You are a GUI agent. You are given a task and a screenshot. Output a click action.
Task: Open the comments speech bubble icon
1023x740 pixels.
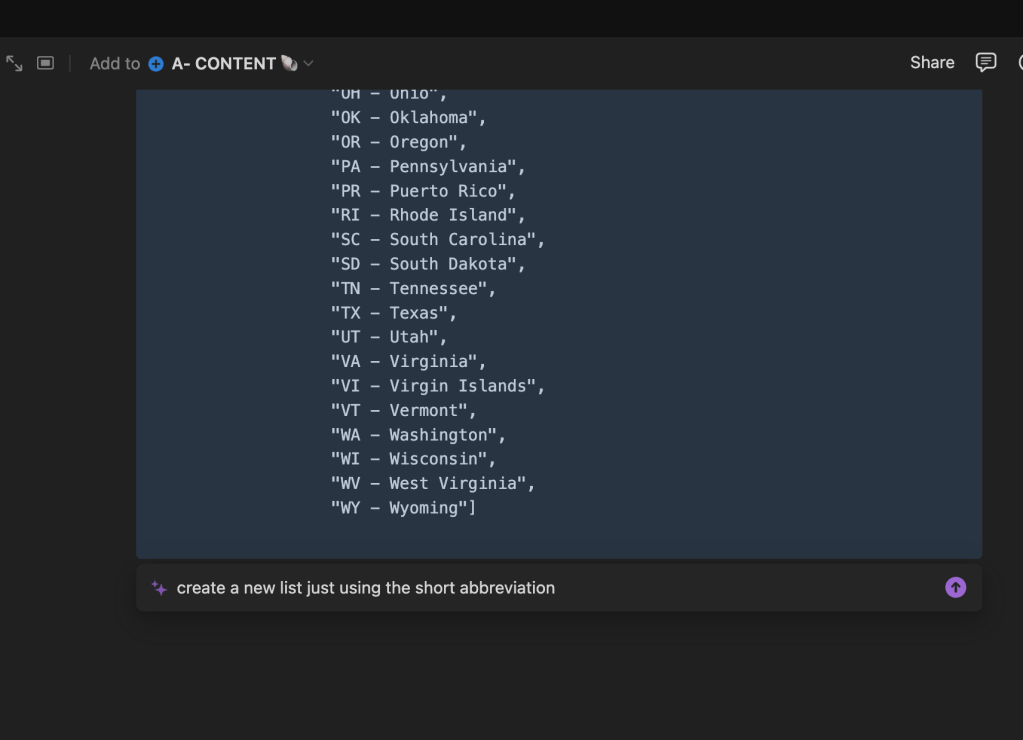(986, 63)
